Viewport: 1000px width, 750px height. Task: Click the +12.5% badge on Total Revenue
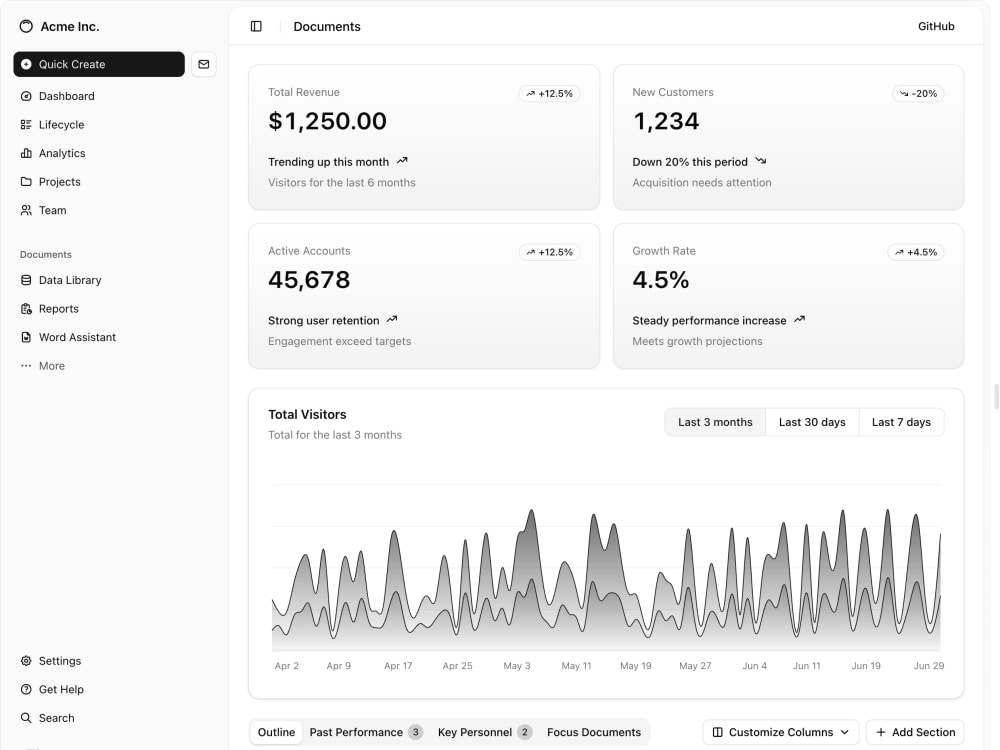[x=549, y=94]
